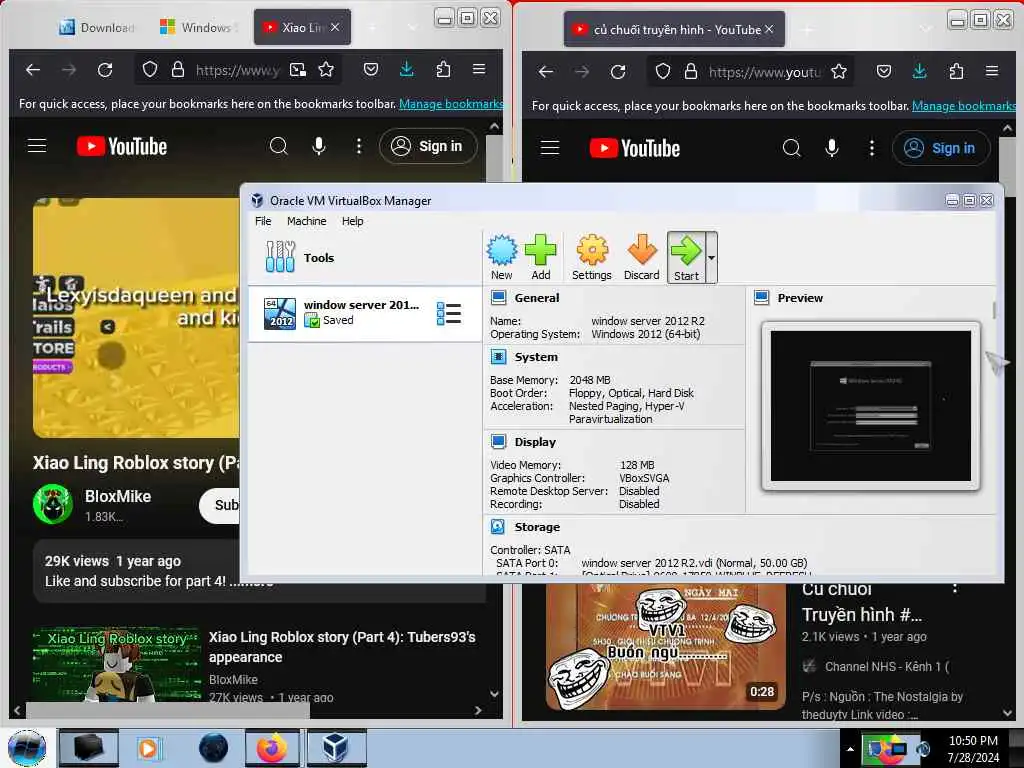Open Xiao Ling Roblox story Part 4 thumbnail
The width and height of the screenshot is (1024, 768).
pos(118,664)
